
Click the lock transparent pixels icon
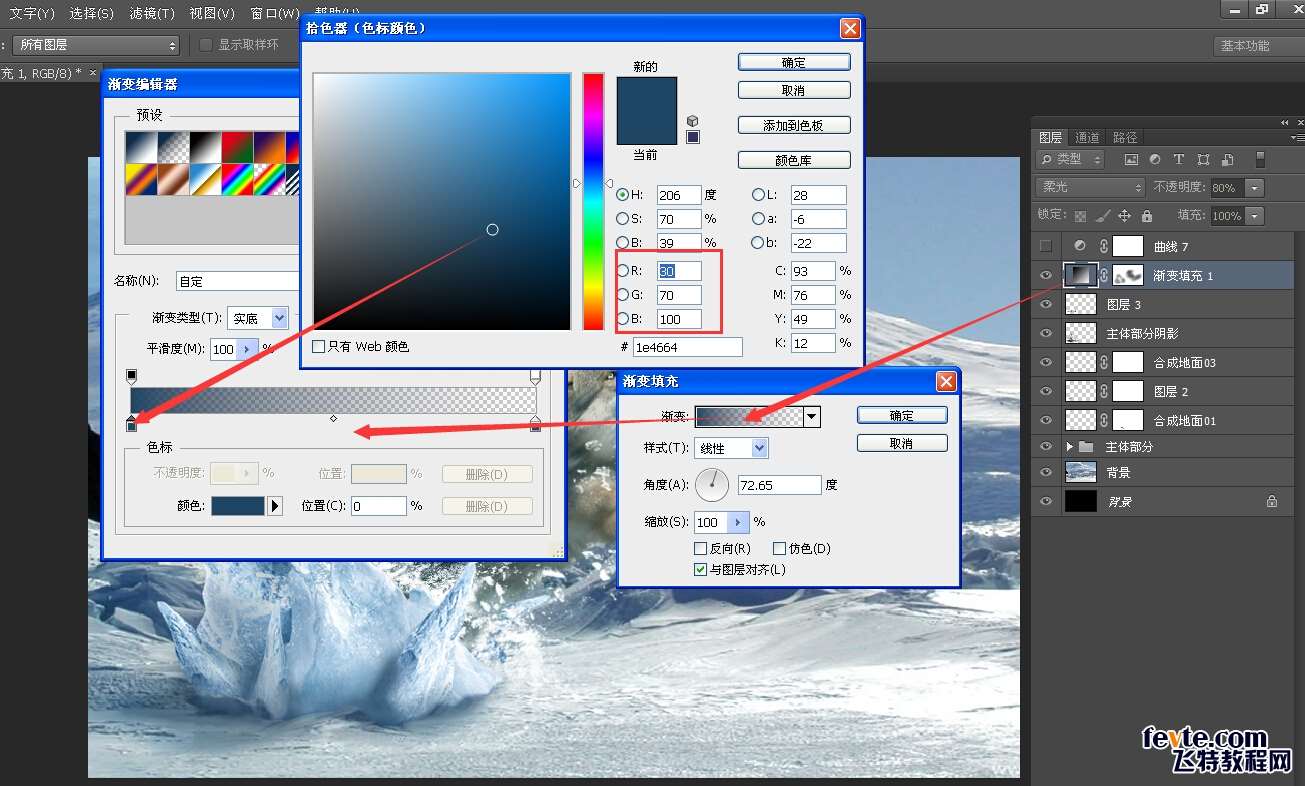click(x=1080, y=215)
